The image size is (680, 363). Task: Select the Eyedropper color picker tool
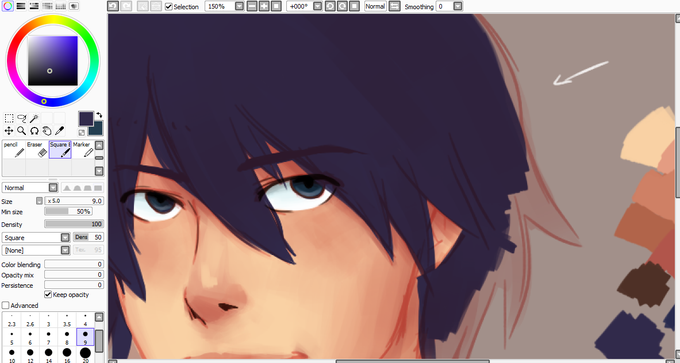[59, 131]
